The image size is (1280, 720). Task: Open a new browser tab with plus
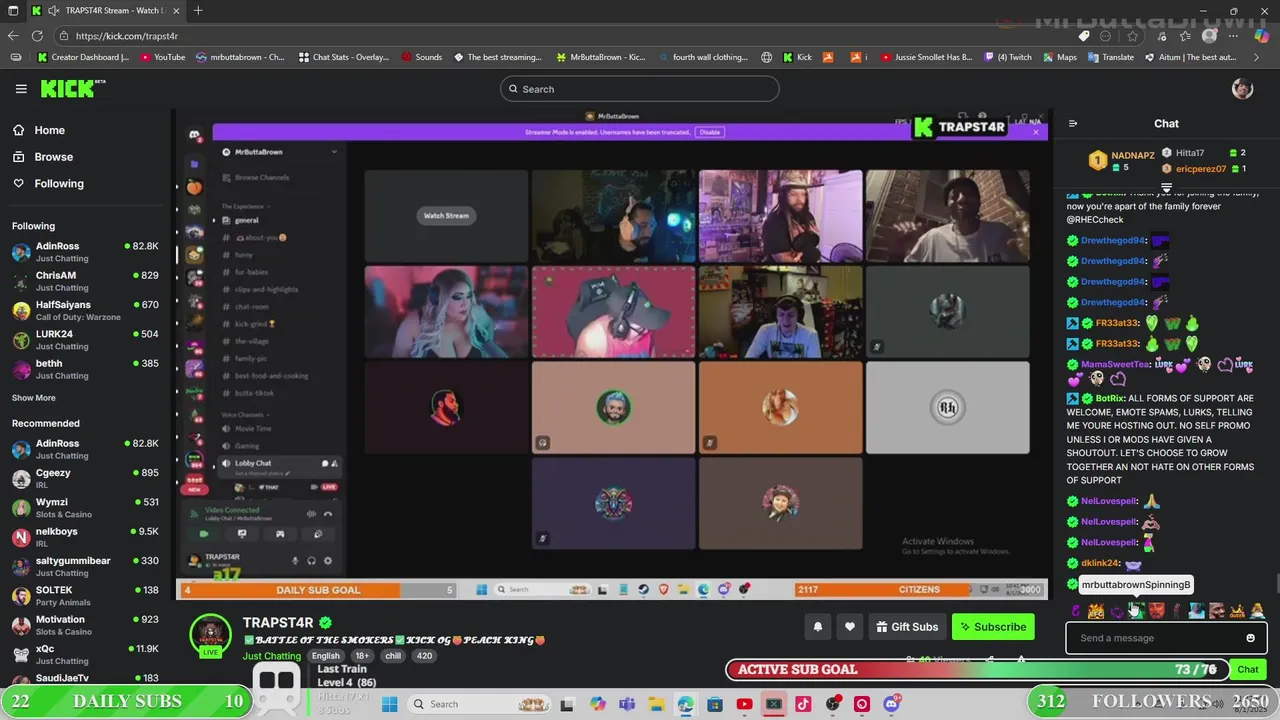click(198, 11)
